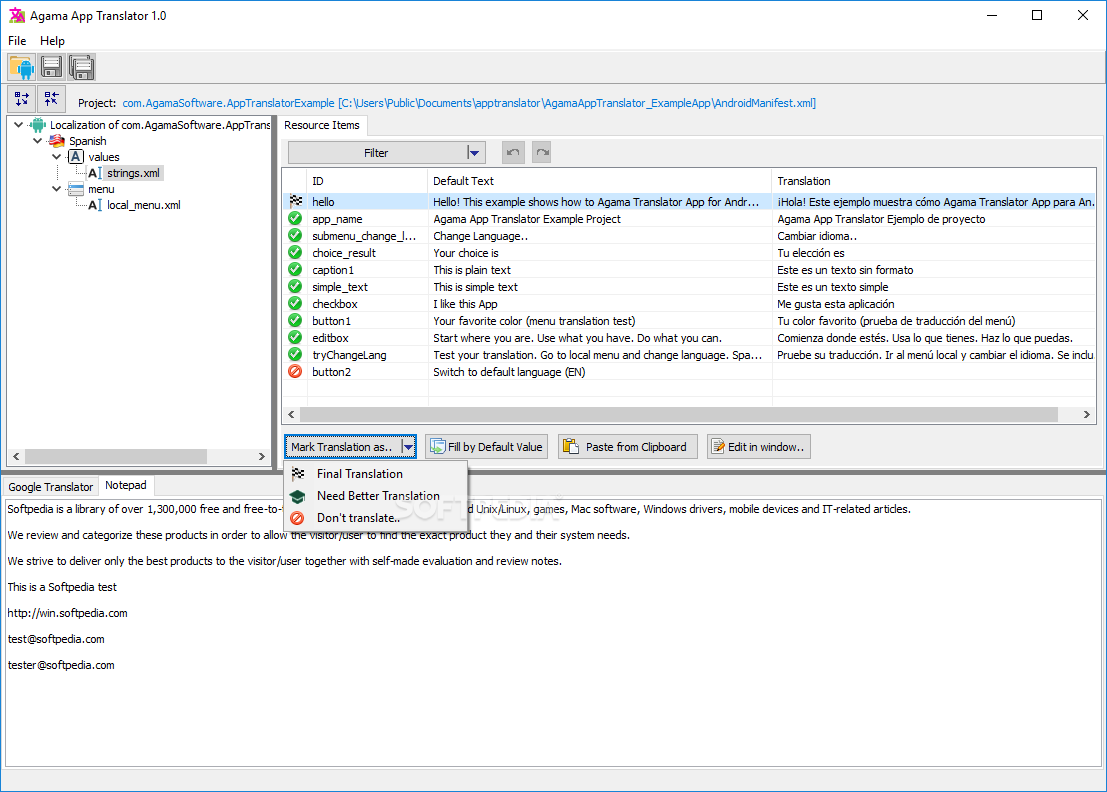Open Mark Translation as dropdown arrow
This screenshot has height=792, width=1107.
[408, 447]
